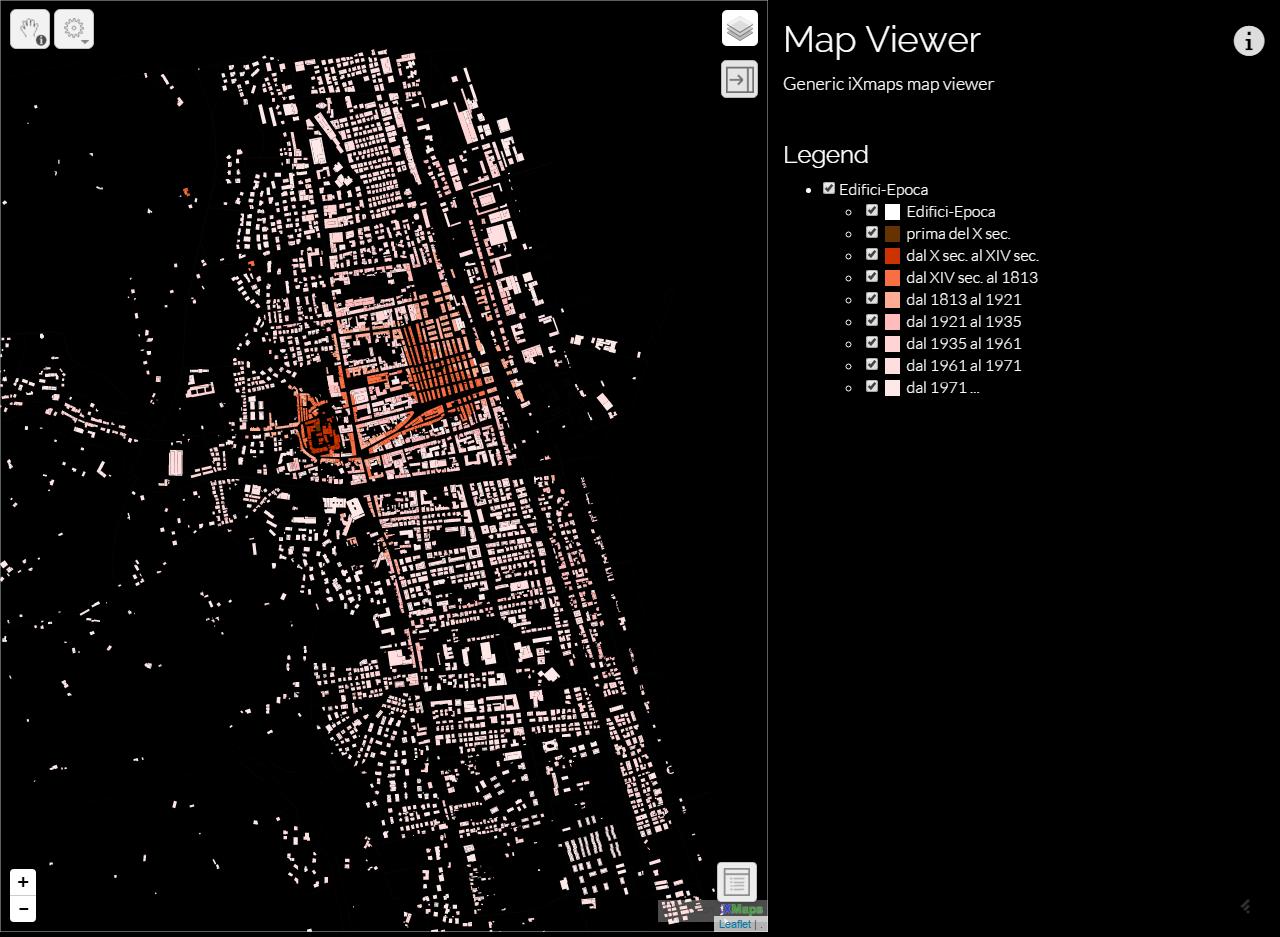The image size is (1280, 937).
Task: Zoom in on the map
Action: [23, 882]
